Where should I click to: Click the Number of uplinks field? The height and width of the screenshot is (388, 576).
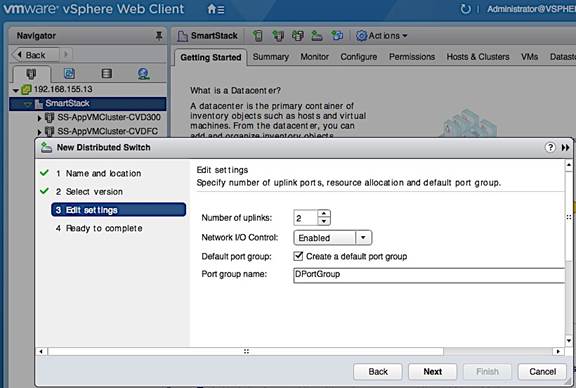(305, 218)
